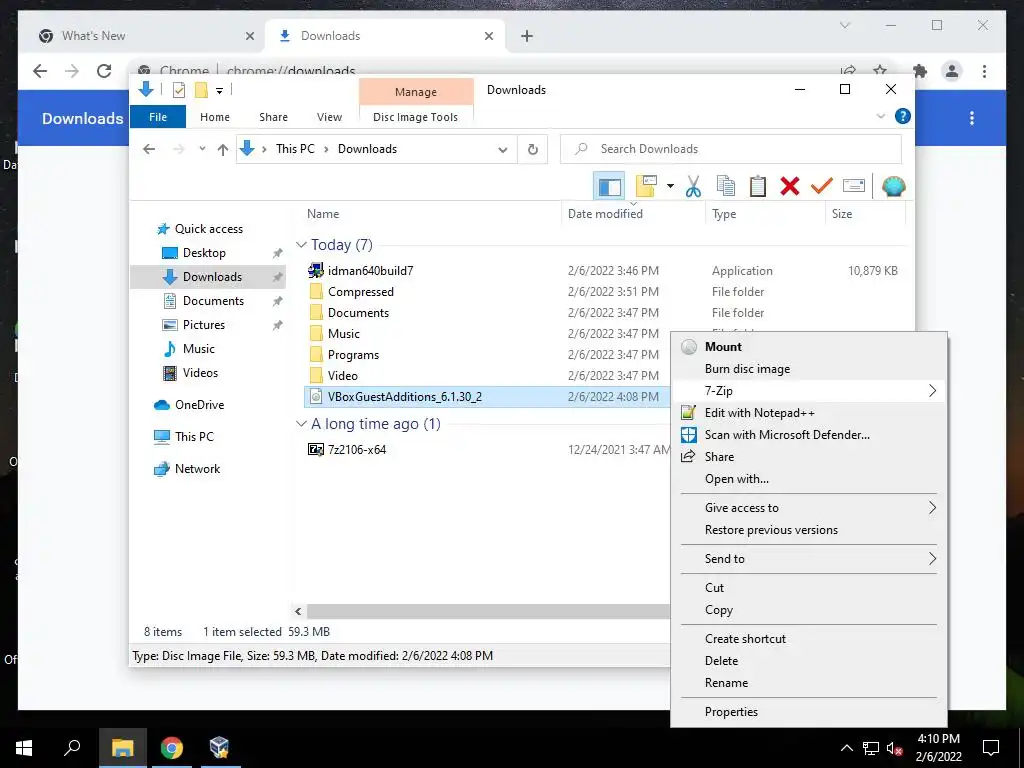Sort by Name column header
Screen dimensions: 1024x768
(323, 214)
